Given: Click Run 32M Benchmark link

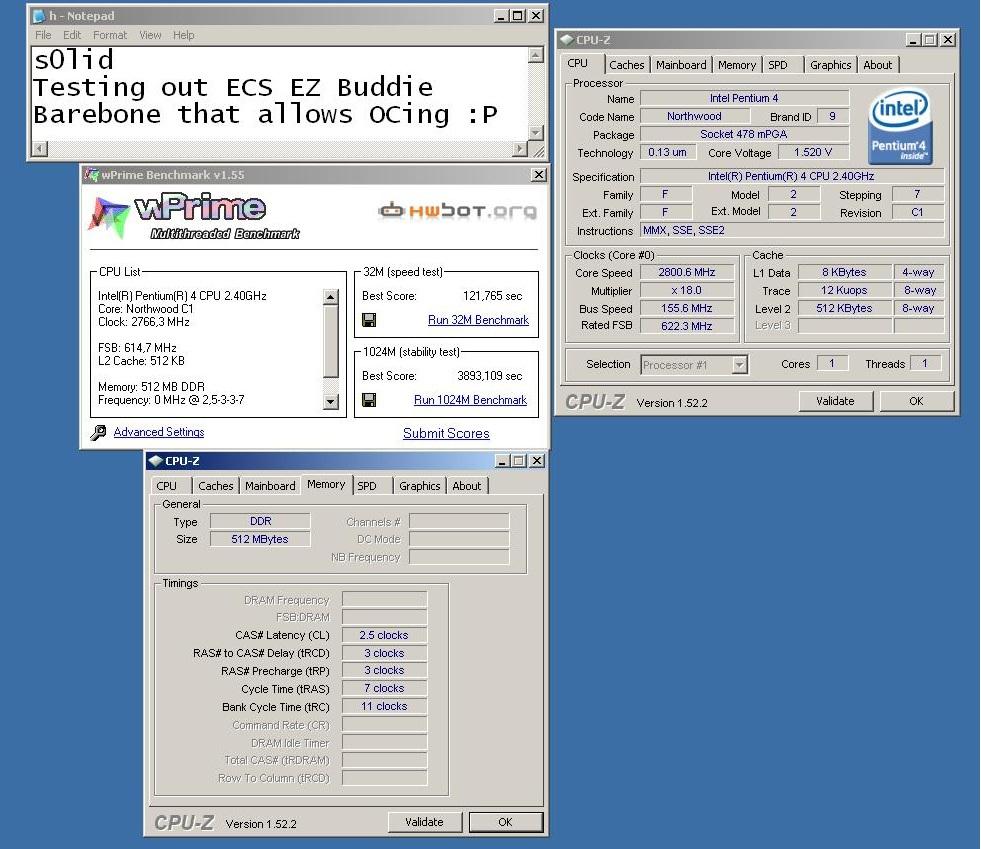Looking at the screenshot, I should pos(478,320).
